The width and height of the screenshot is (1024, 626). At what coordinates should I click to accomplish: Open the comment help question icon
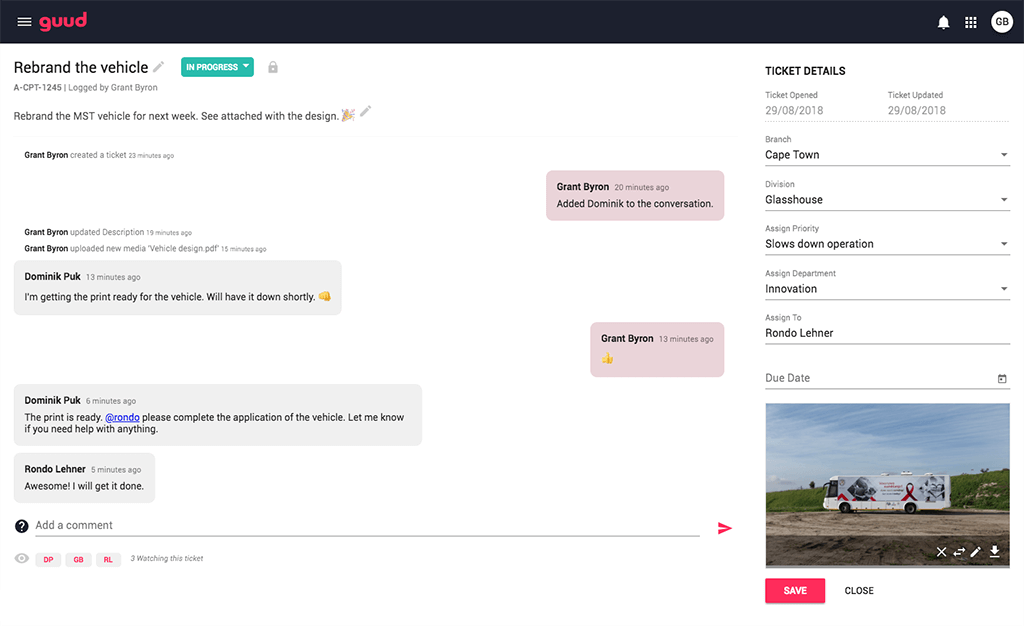pyautogui.click(x=22, y=526)
